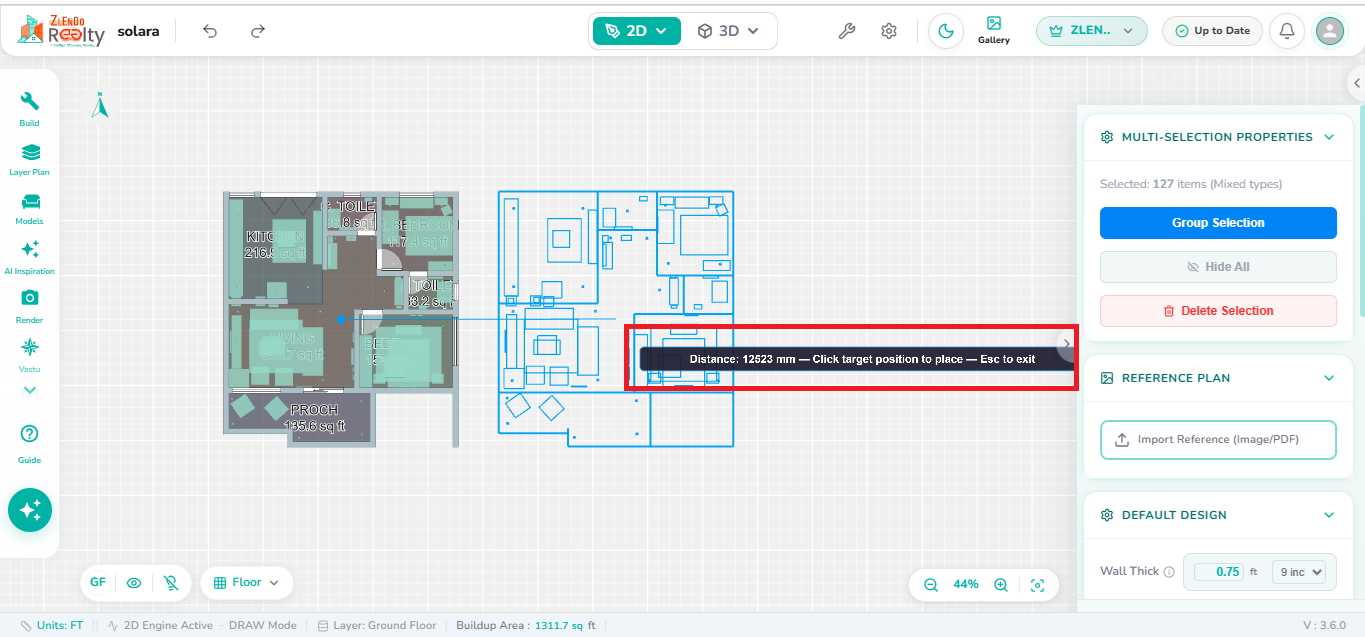Viewport: 1365px width, 637px height.
Task: Click Hide All button
Action: (x=1218, y=267)
